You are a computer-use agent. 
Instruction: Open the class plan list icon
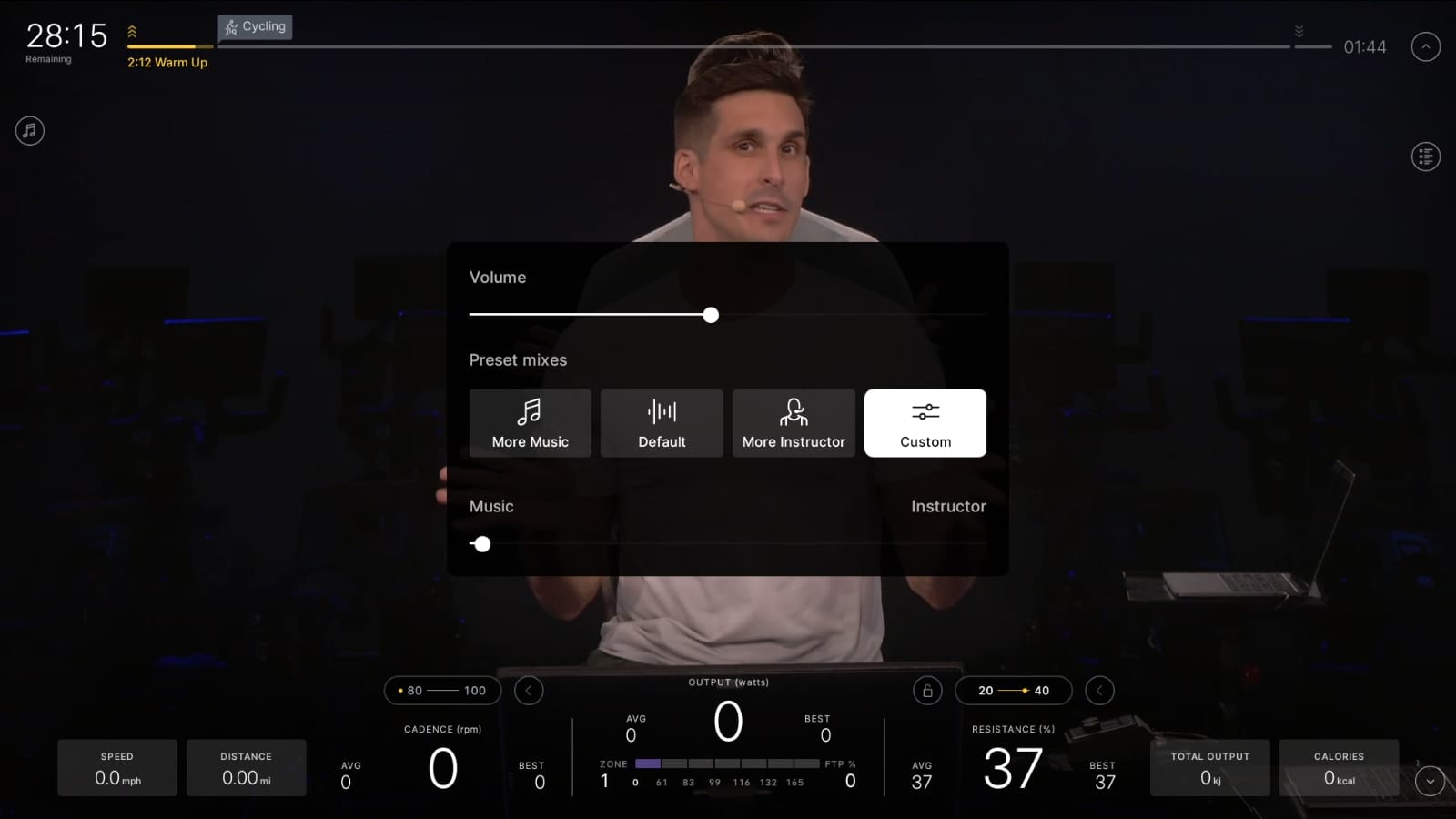pyautogui.click(x=1425, y=157)
